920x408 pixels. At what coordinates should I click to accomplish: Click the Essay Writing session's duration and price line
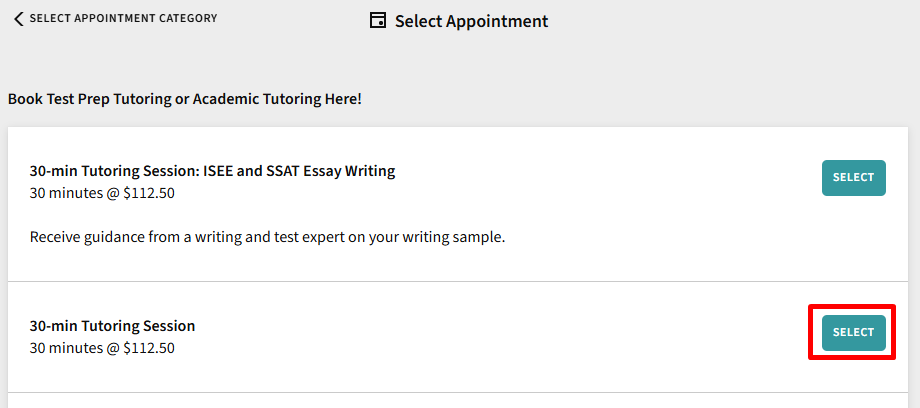(102, 193)
